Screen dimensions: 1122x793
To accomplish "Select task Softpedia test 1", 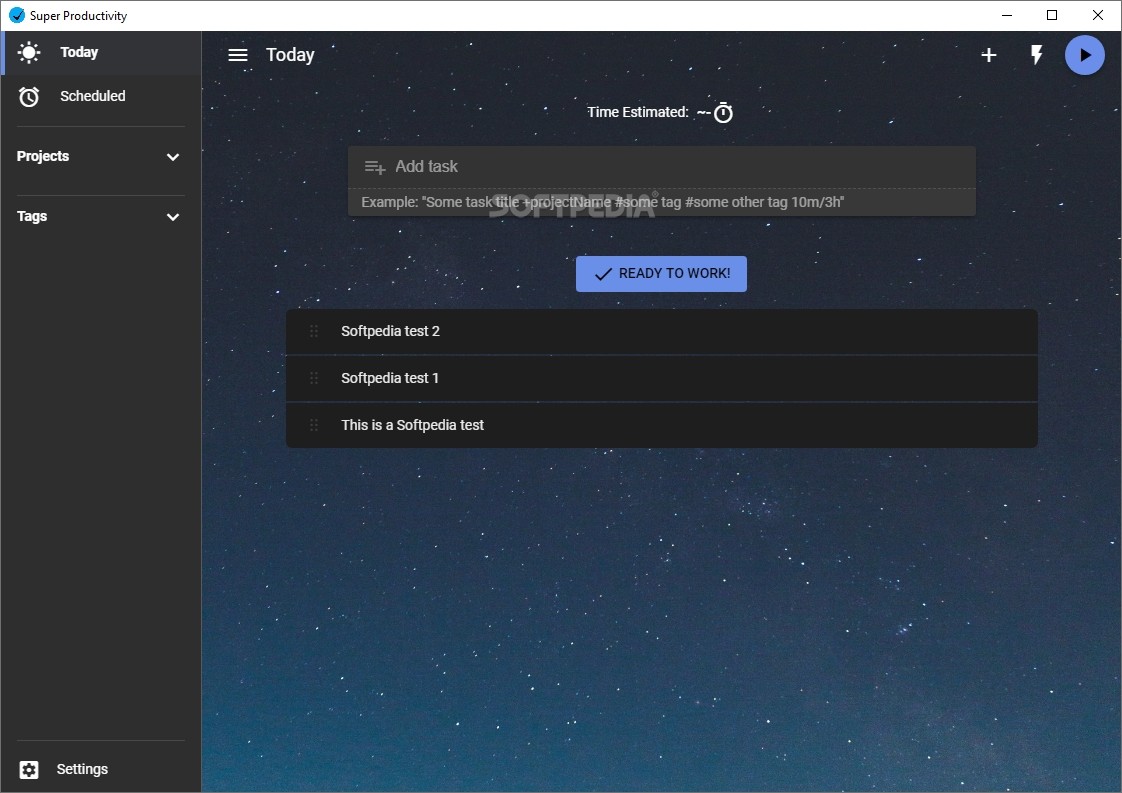I will (x=661, y=379).
